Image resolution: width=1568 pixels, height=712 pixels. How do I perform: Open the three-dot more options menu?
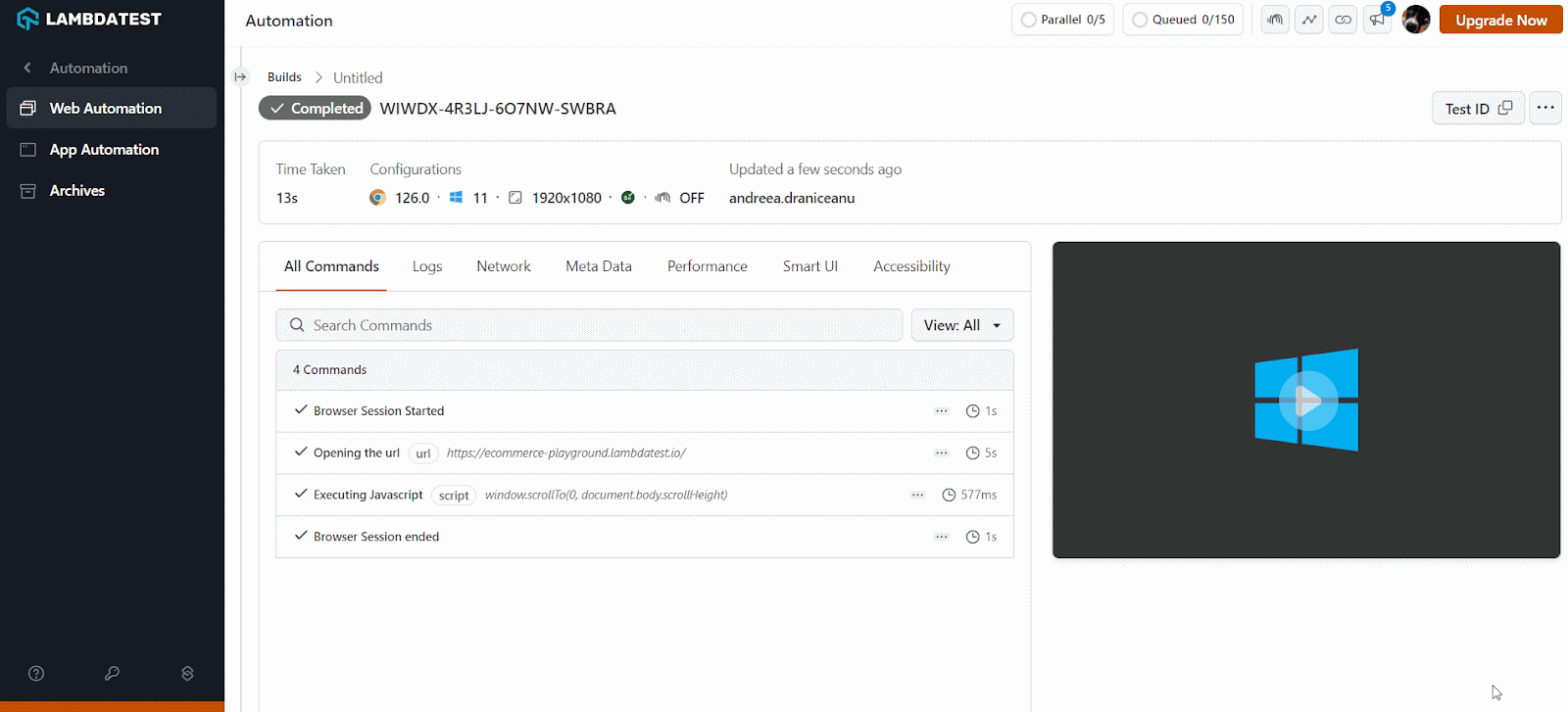coord(1545,108)
